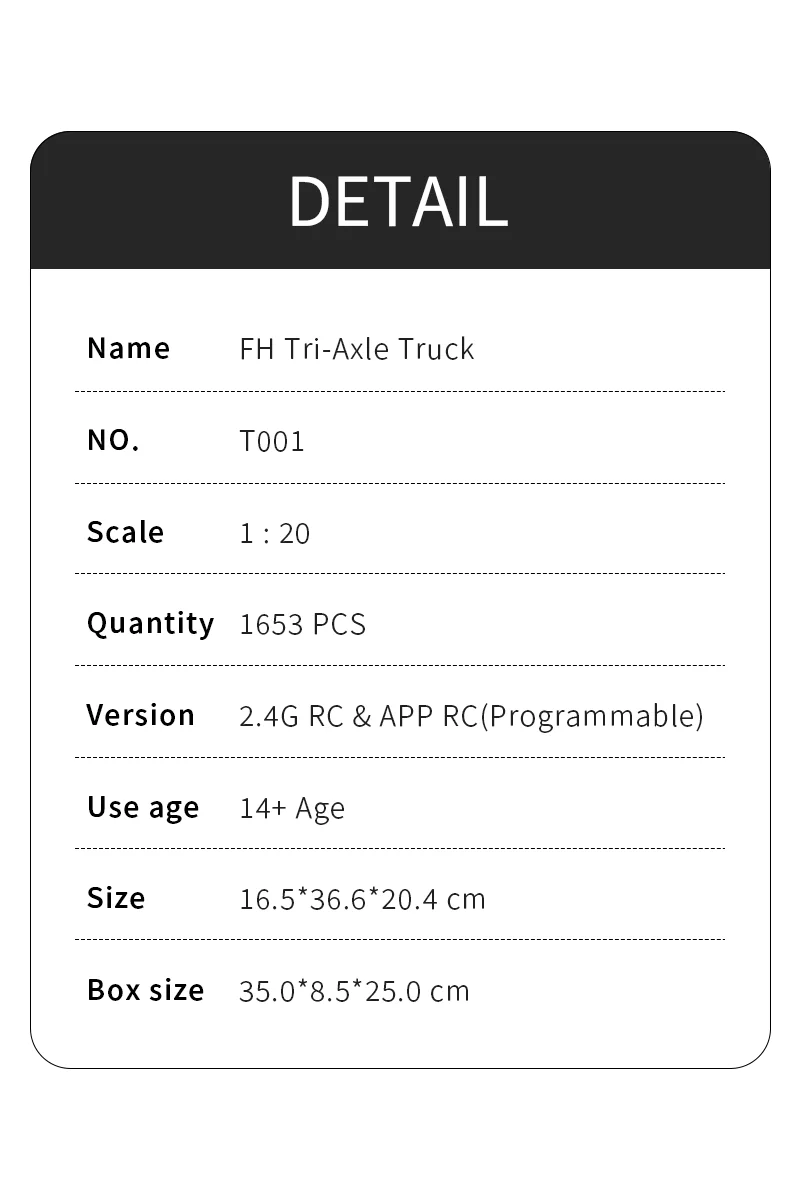Select the NO. label

click(113, 440)
